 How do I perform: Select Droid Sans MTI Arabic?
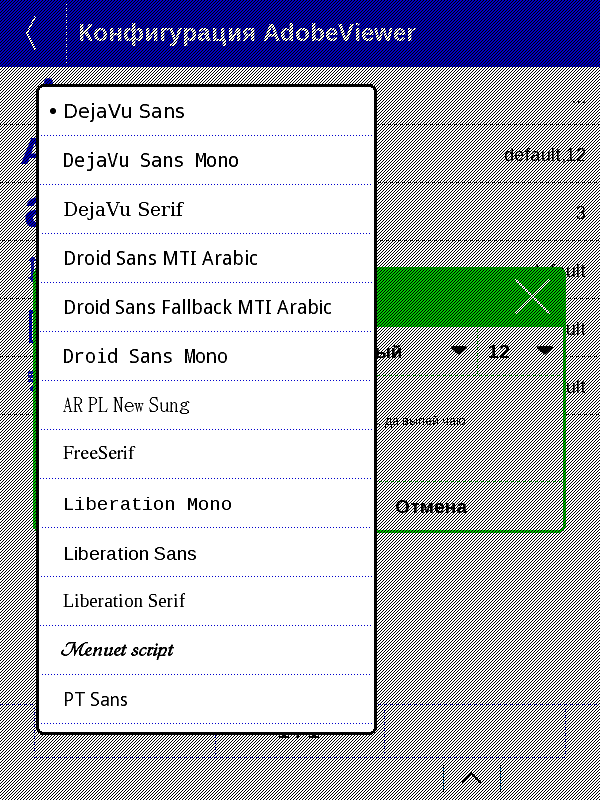click(x=207, y=258)
